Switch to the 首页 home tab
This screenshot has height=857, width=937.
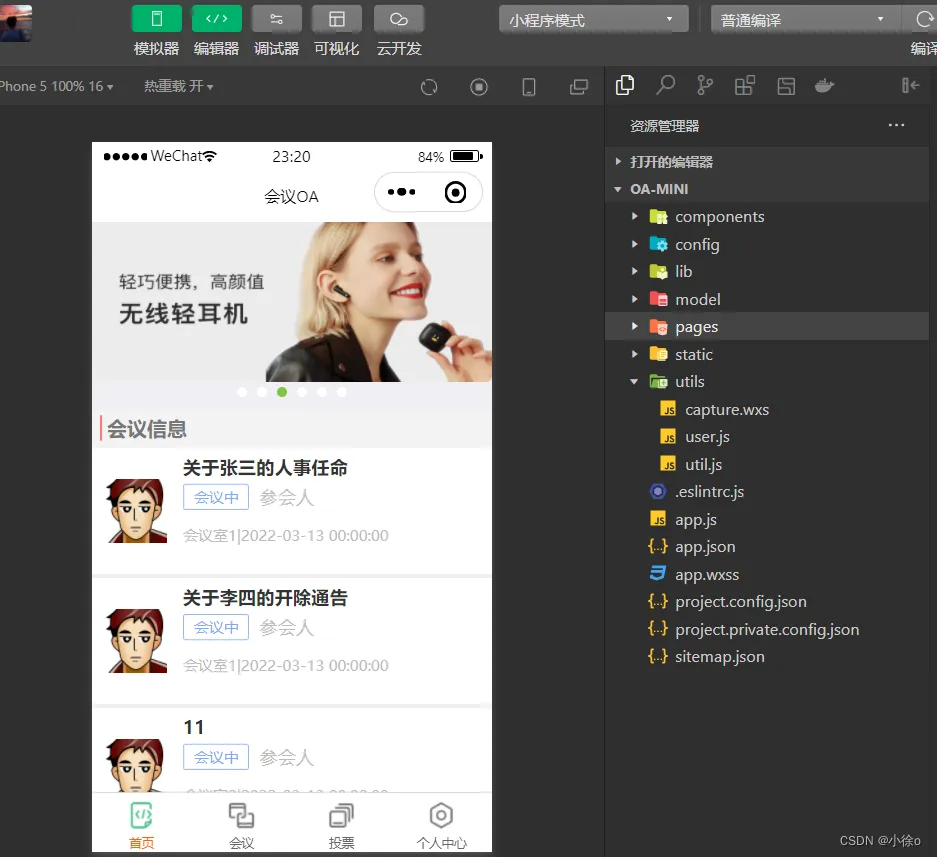pos(142,826)
